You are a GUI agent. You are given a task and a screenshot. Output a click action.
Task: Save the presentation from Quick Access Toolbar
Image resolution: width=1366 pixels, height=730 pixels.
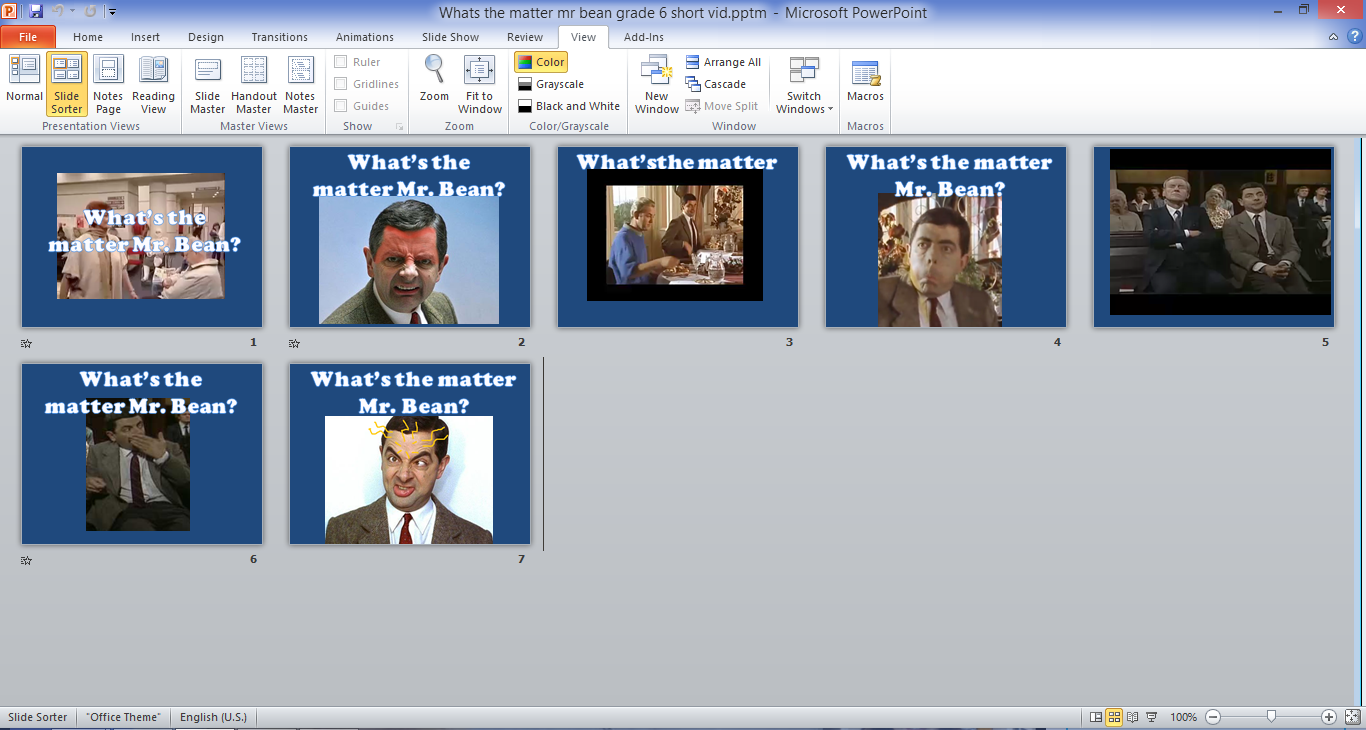point(36,12)
